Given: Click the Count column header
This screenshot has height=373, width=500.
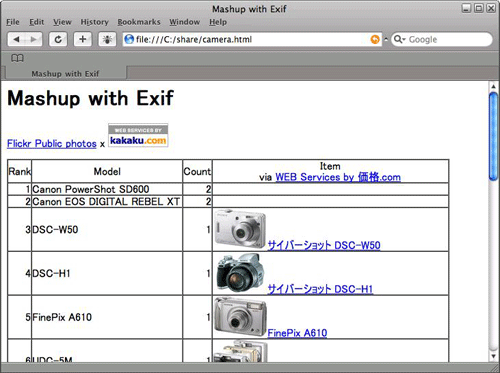Looking at the screenshot, I should point(197,172).
